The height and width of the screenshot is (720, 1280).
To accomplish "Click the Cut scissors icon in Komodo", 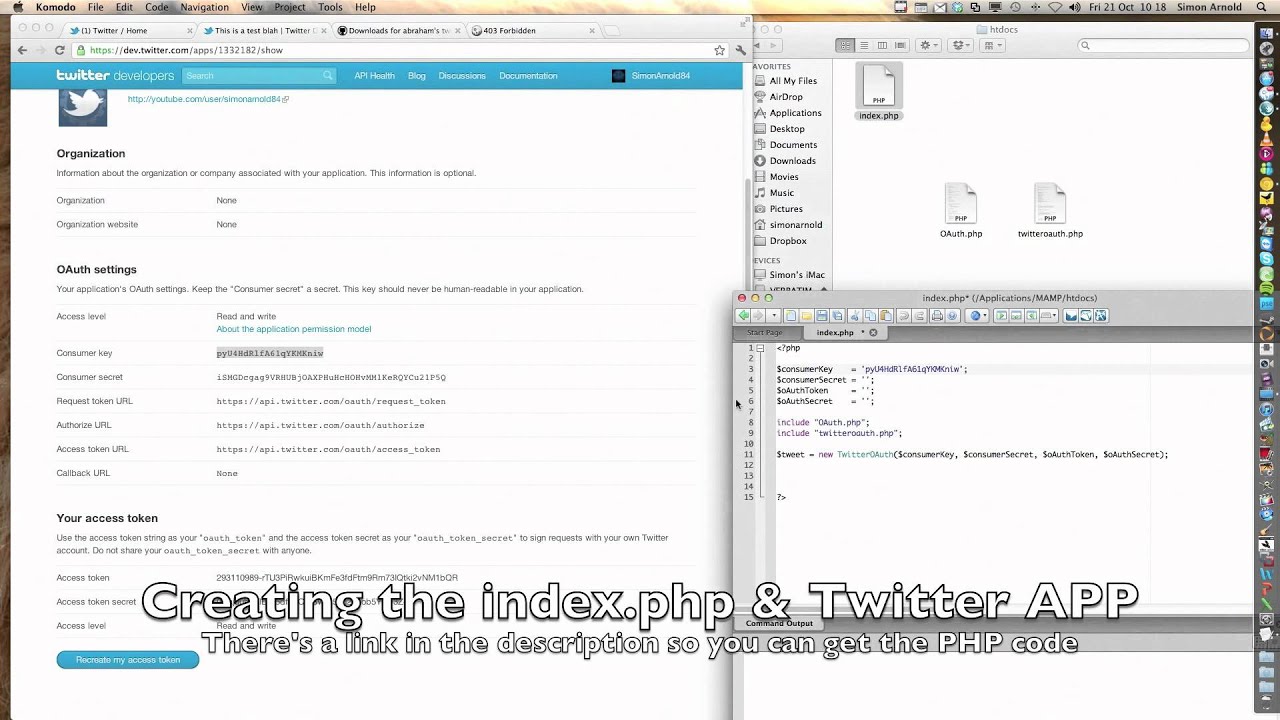I will click(x=855, y=316).
